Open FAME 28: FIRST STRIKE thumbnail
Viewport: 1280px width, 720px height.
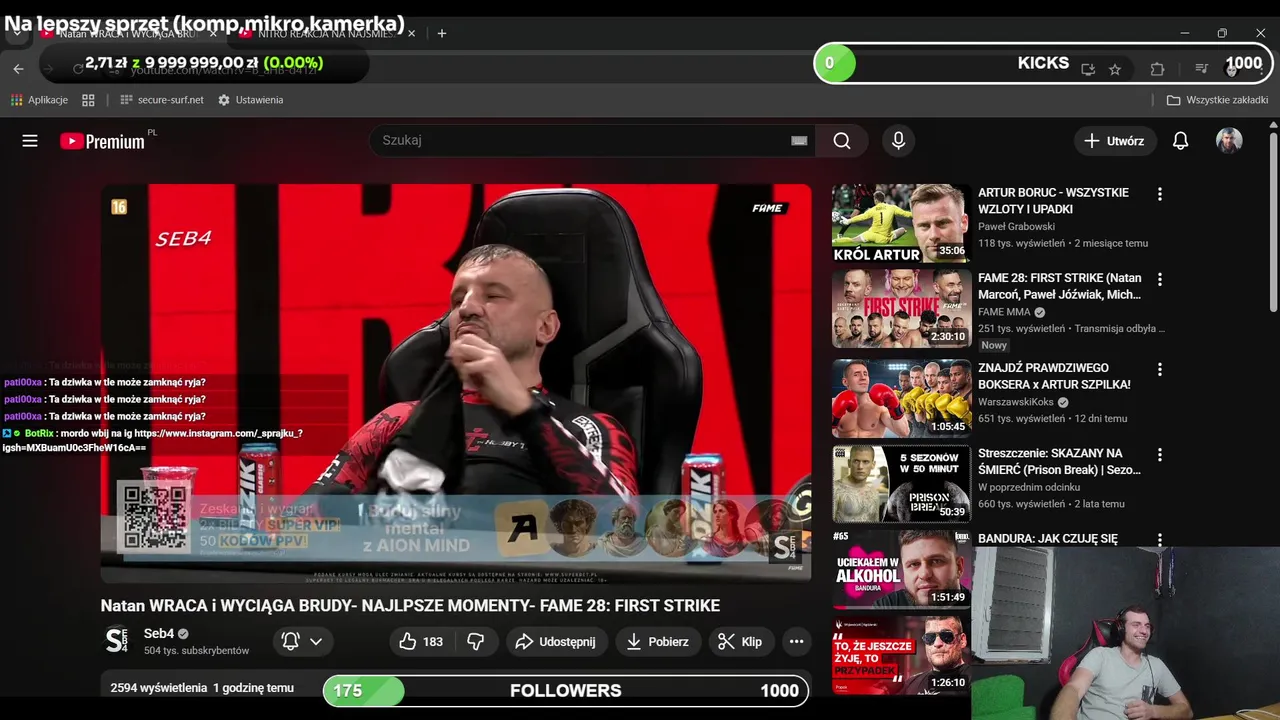pos(901,308)
